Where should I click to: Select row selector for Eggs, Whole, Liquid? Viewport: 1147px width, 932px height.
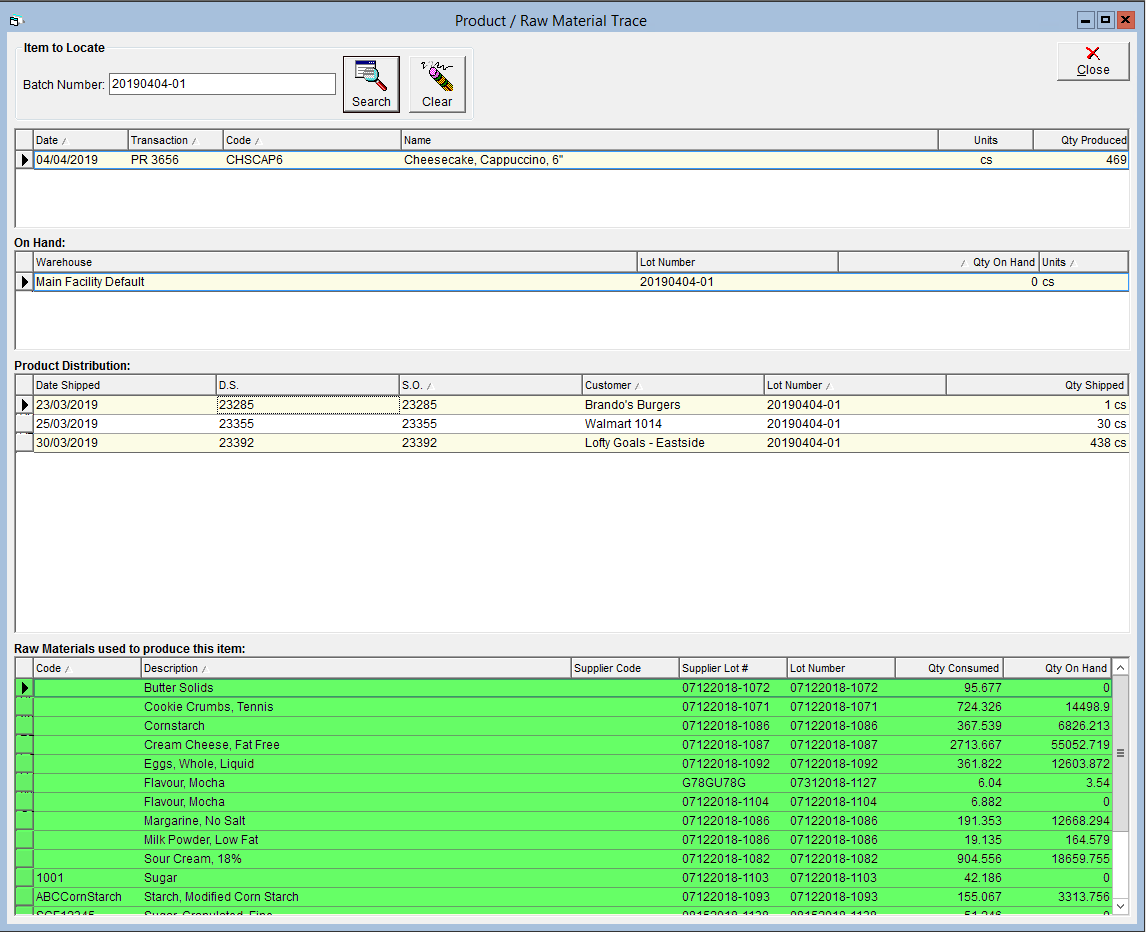click(x=24, y=764)
